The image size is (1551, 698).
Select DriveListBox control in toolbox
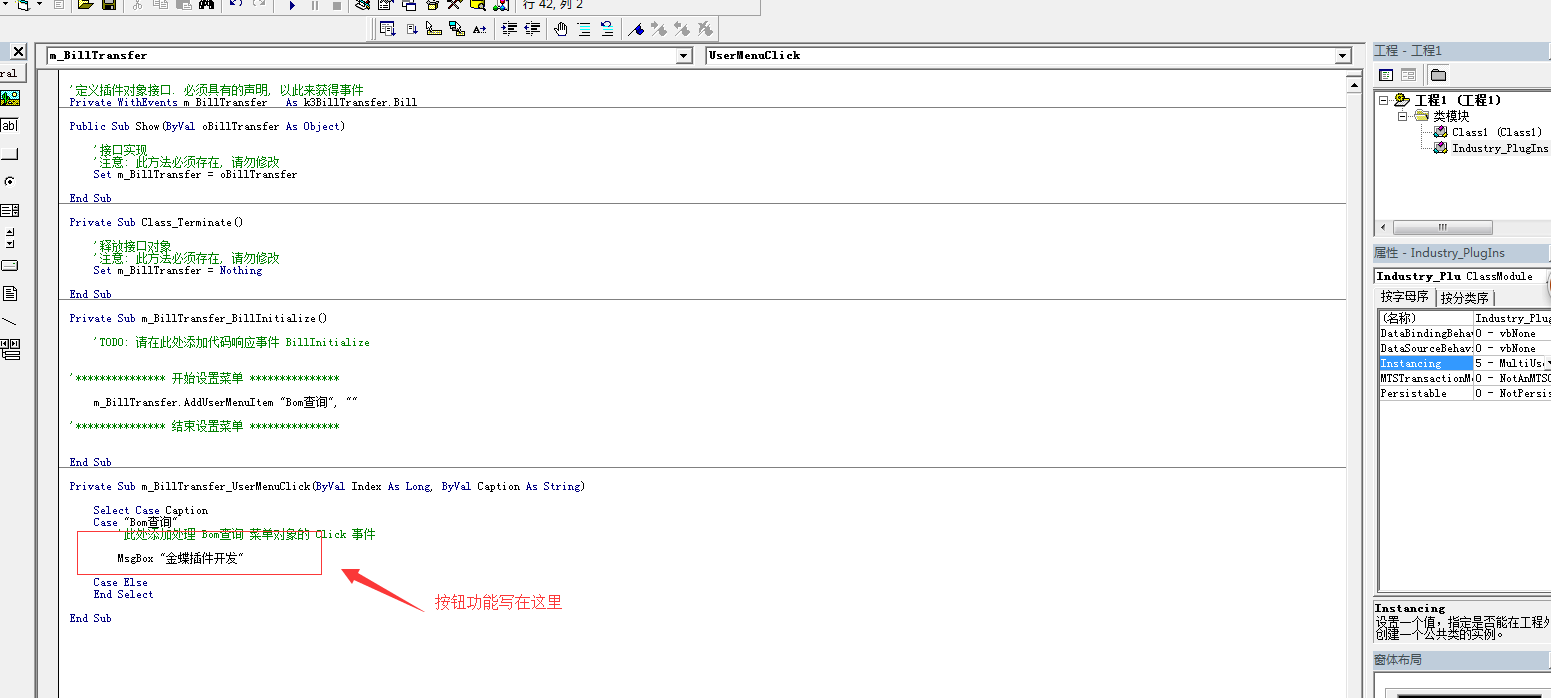(9, 266)
